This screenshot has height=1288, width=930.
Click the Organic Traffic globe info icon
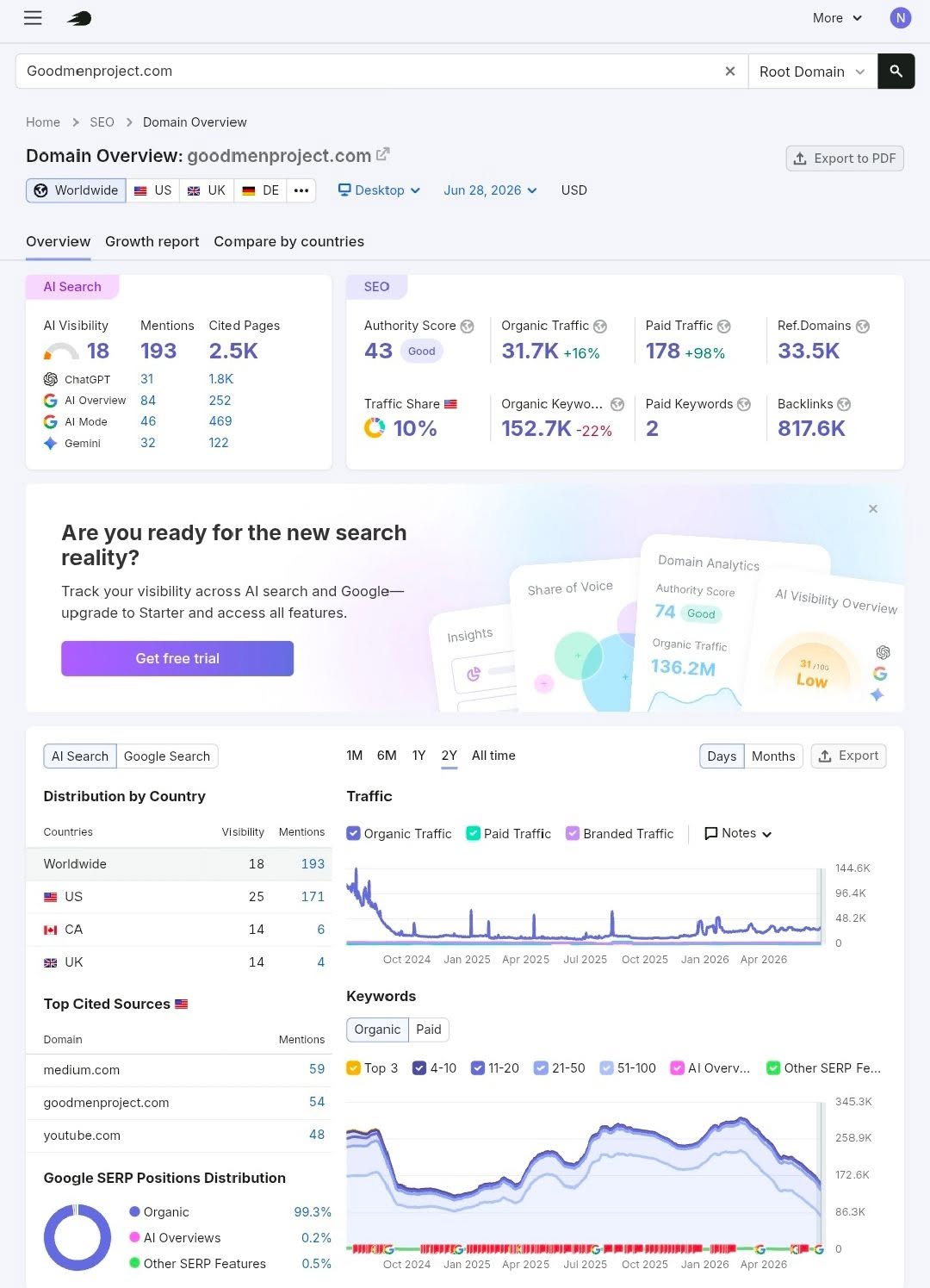click(x=600, y=327)
